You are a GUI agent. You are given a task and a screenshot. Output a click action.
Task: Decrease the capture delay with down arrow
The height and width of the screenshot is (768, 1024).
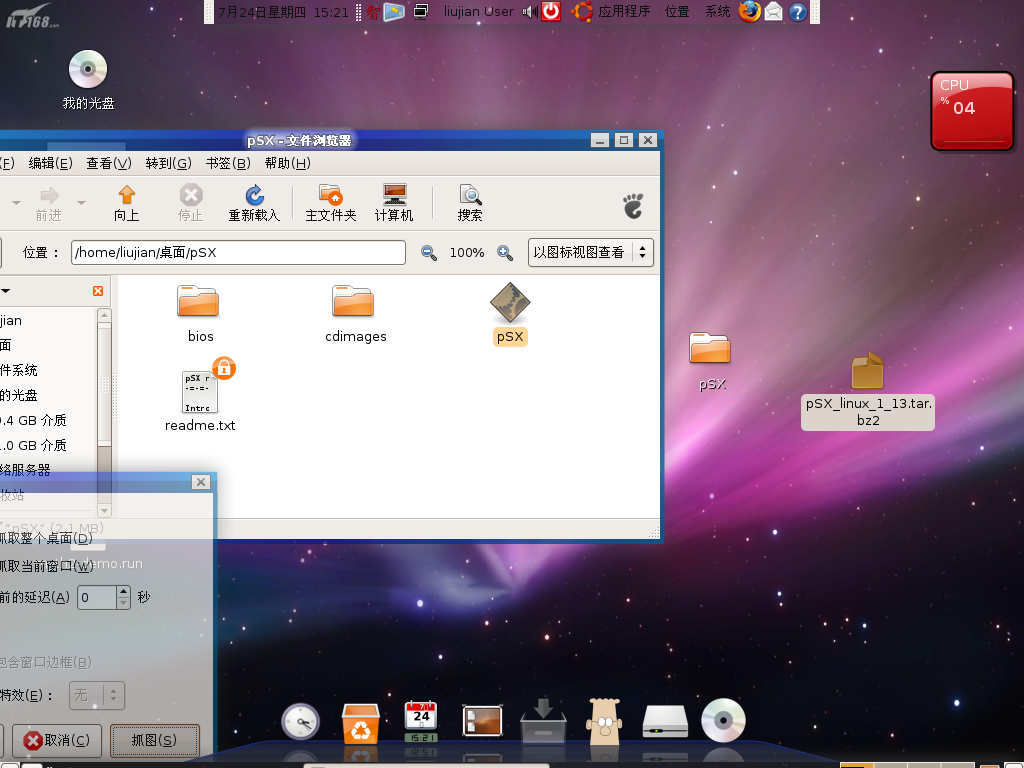click(123, 603)
